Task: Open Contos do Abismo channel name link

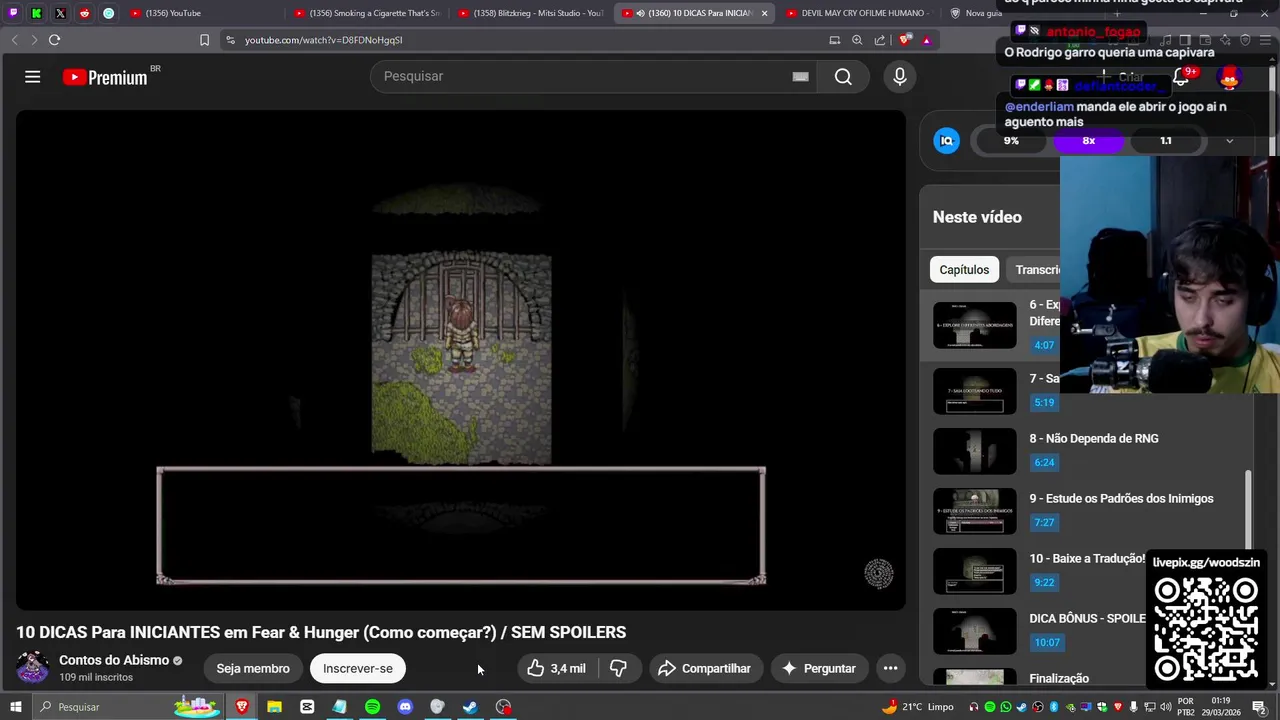Action: [x=114, y=660]
